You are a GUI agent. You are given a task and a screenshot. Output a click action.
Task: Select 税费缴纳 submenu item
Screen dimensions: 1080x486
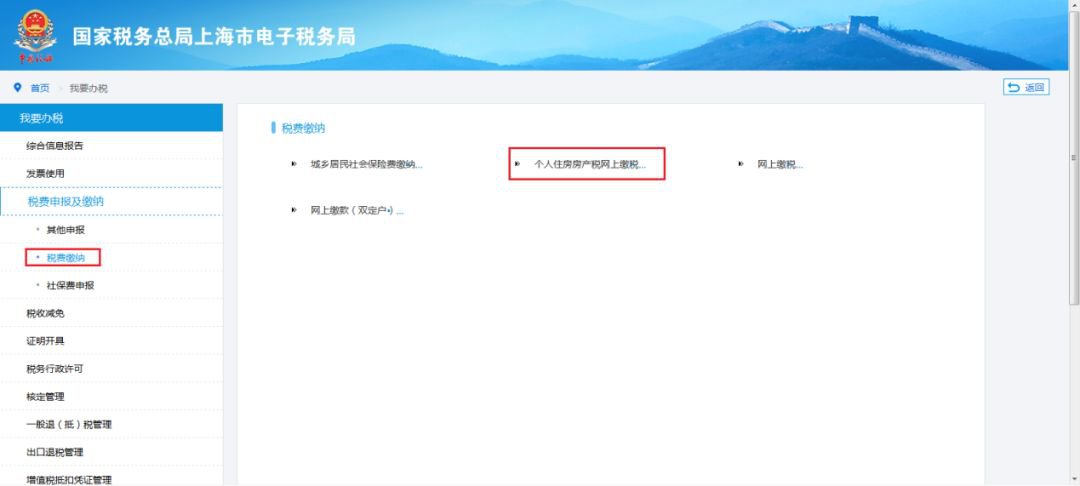pos(65,258)
